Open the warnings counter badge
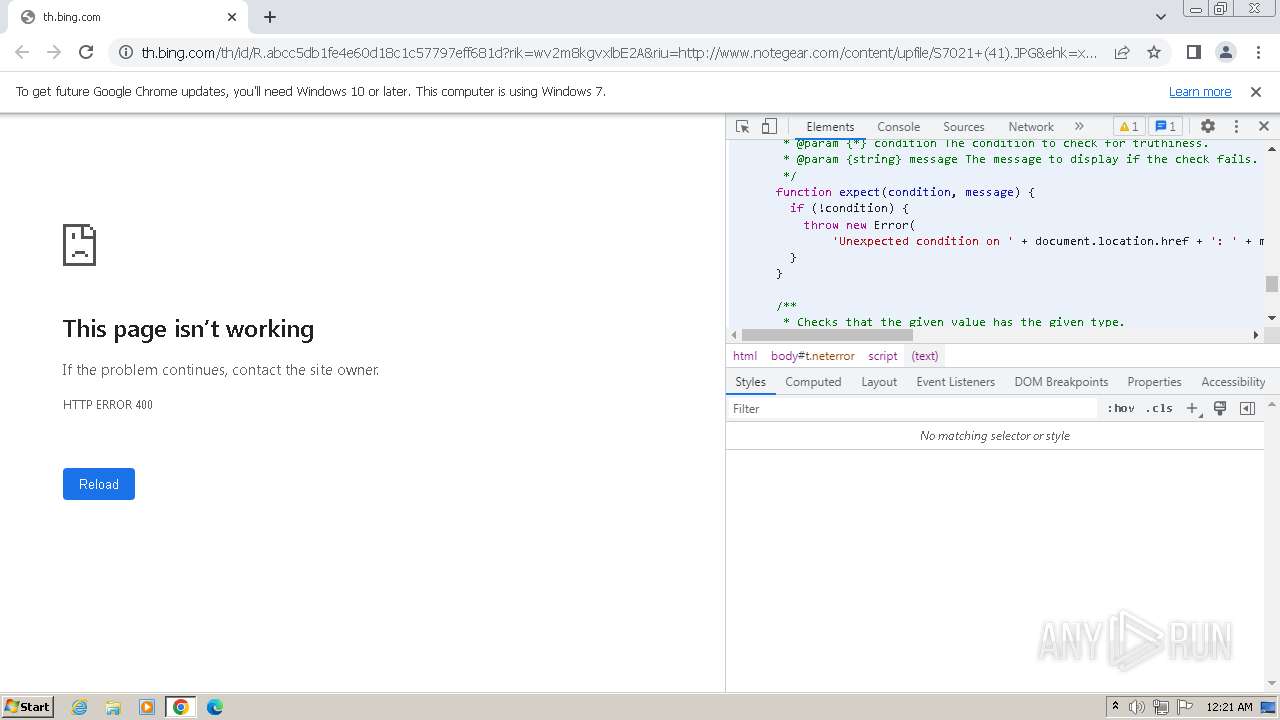 [1129, 127]
